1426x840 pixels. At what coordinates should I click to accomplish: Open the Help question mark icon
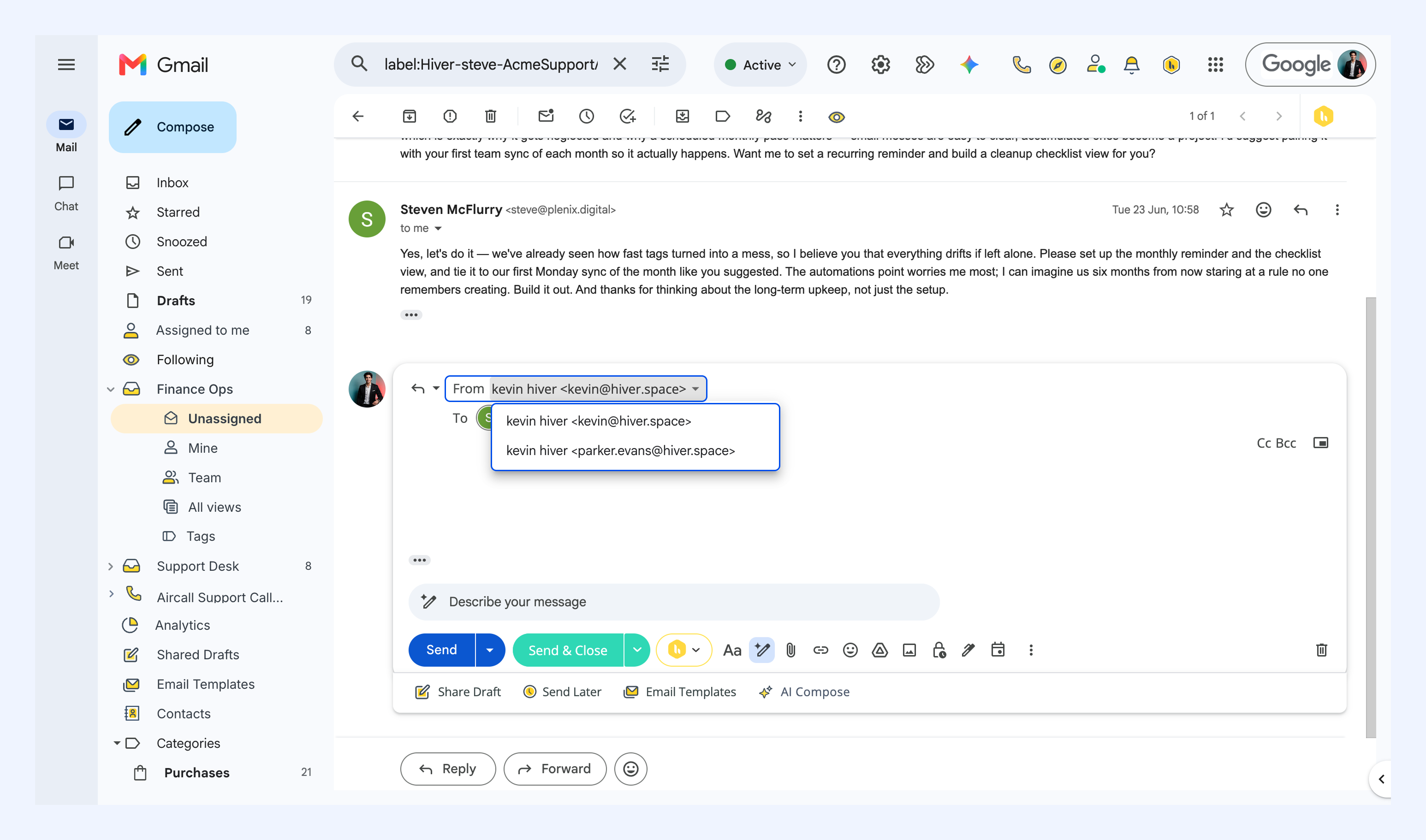click(x=836, y=65)
